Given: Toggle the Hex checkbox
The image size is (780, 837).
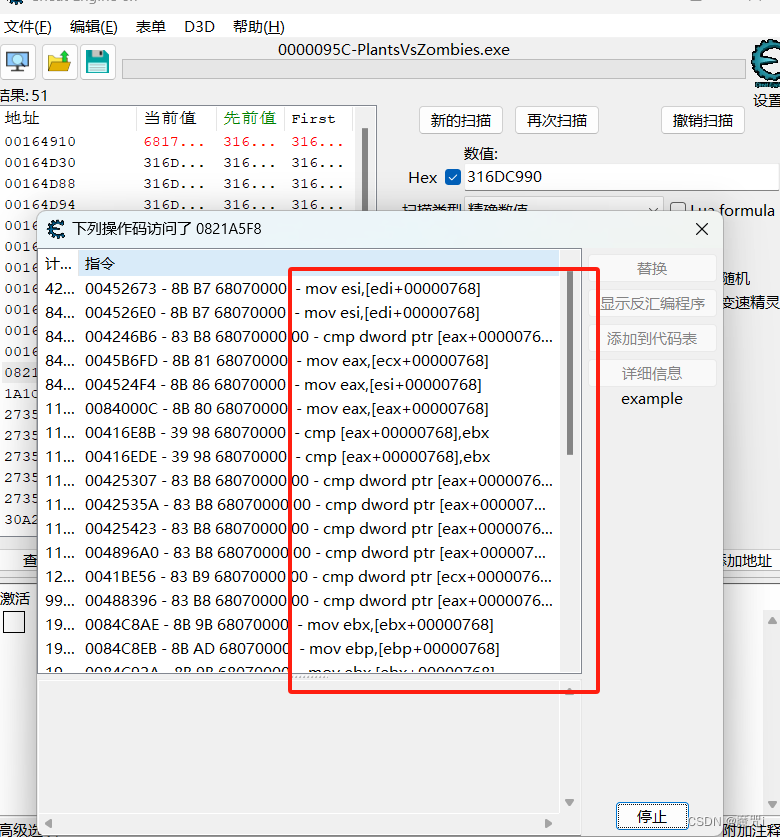Looking at the screenshot, I should tap(453, 177).
